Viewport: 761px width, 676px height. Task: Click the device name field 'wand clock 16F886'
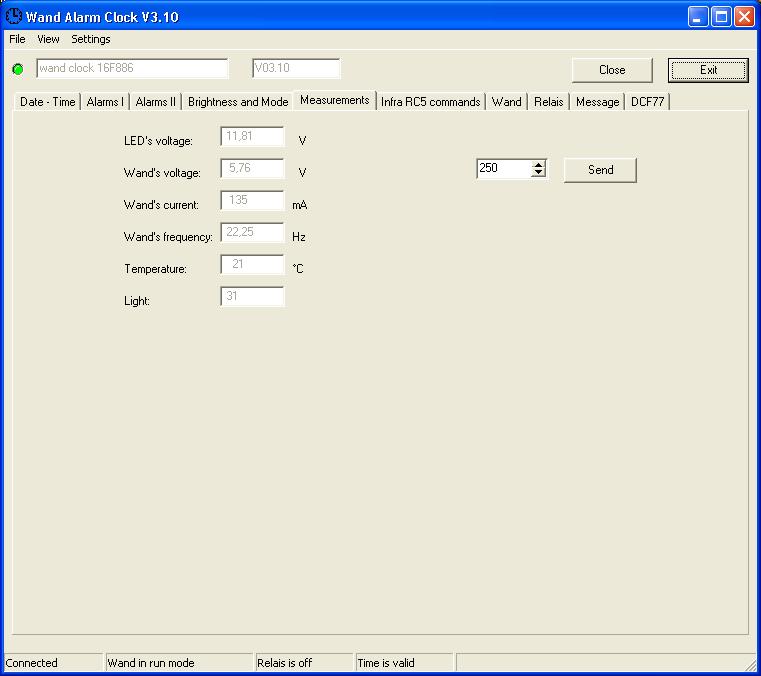(x=132, y=68)
